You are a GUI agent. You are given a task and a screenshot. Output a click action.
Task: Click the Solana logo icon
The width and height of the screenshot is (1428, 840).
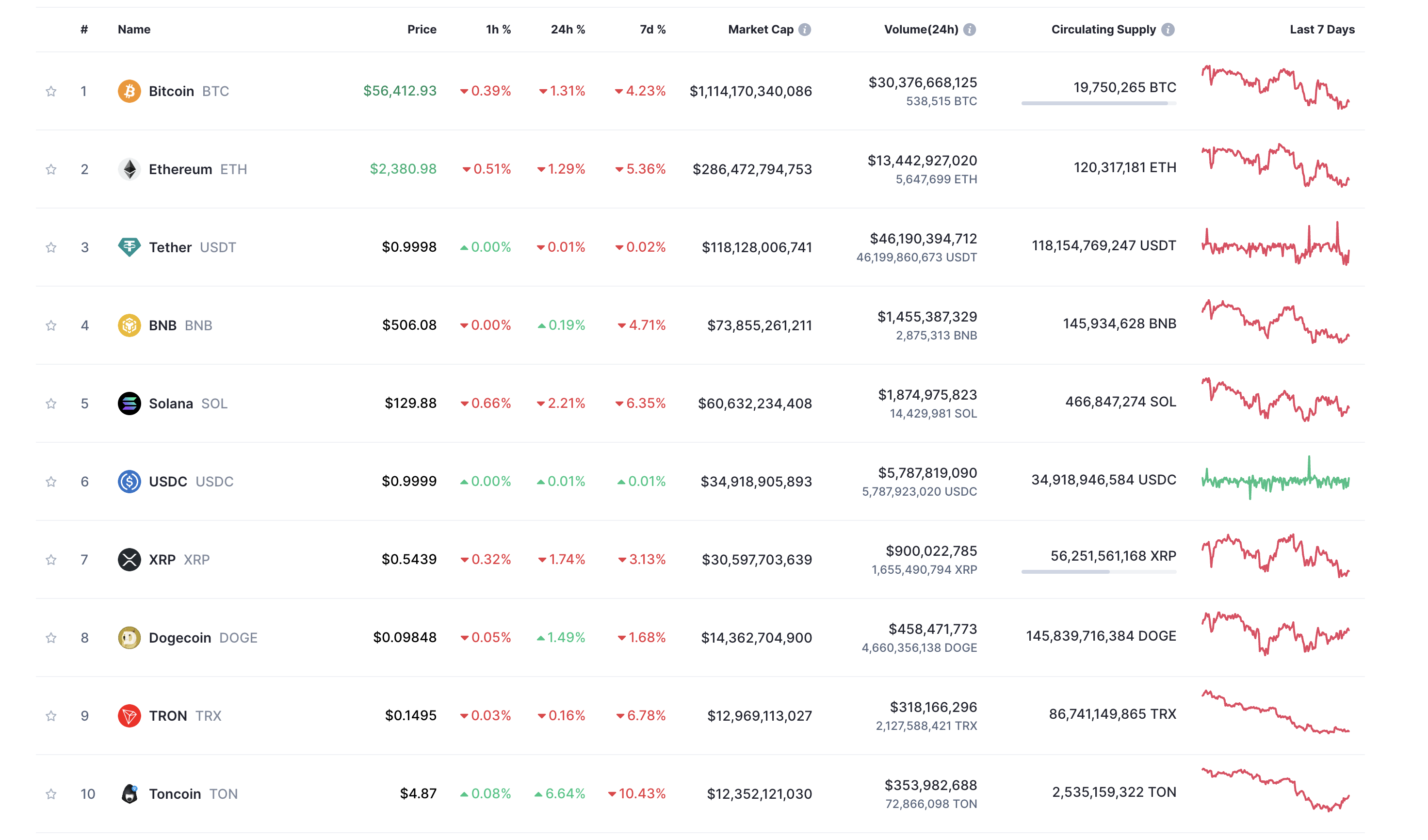pos(129,404)
